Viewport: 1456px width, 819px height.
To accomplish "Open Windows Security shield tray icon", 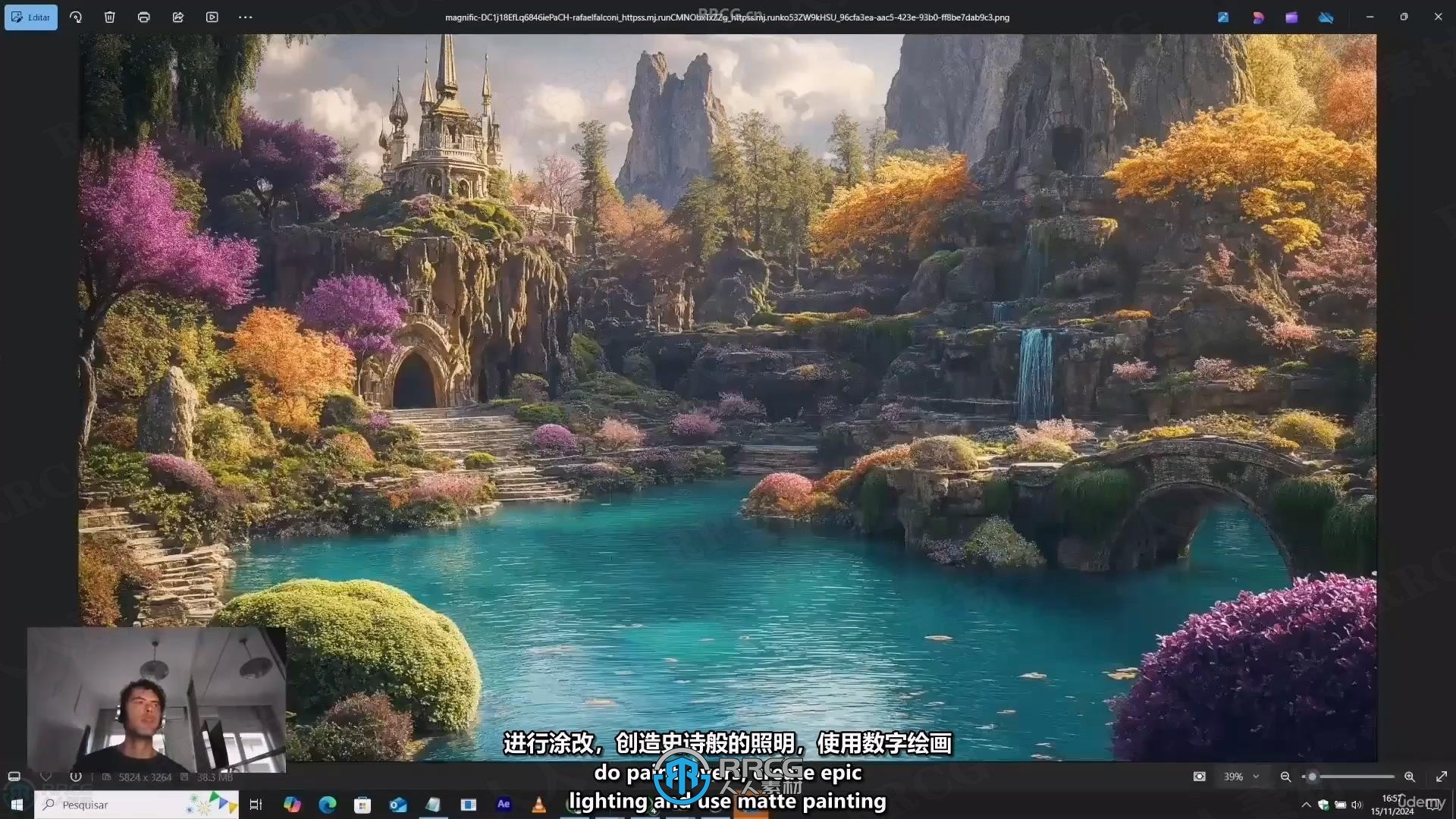I will click(x=1323, y=805).
